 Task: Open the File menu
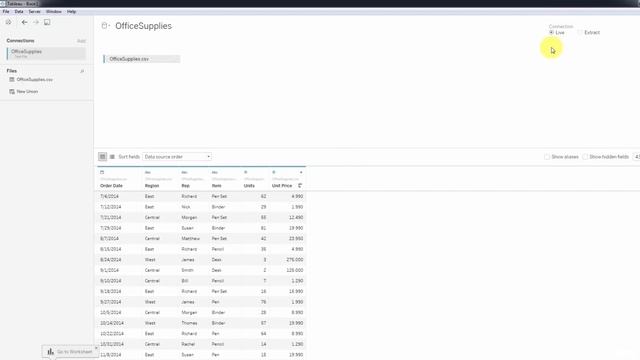6,11
